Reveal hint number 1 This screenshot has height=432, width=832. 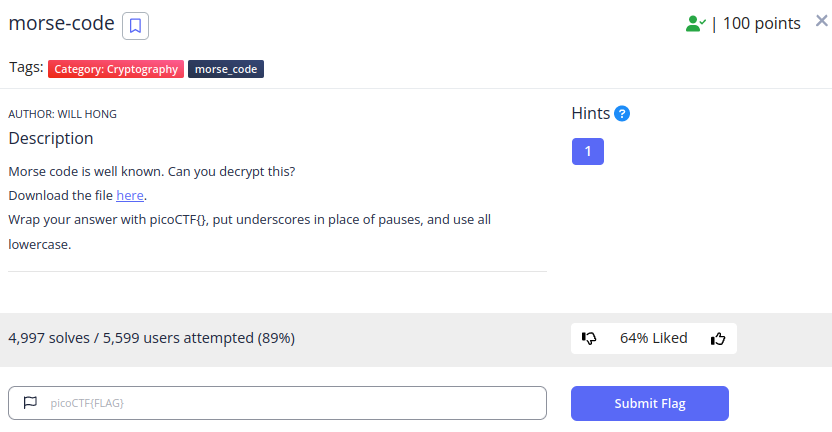click(x=588, y=151)
